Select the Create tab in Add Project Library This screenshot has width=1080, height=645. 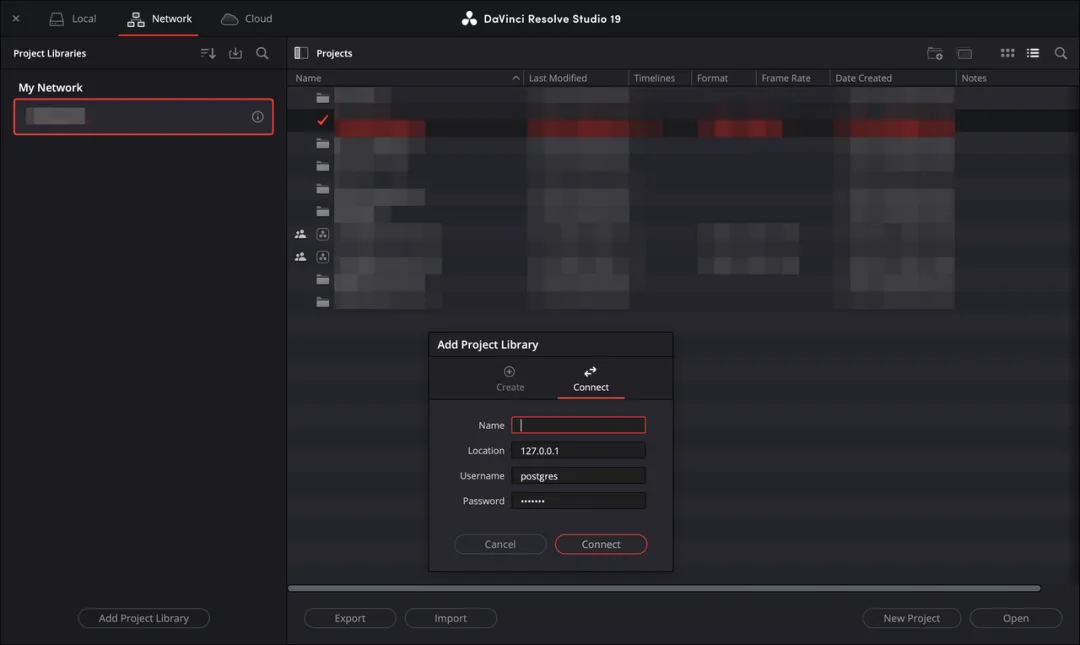(x=510, y=379)
